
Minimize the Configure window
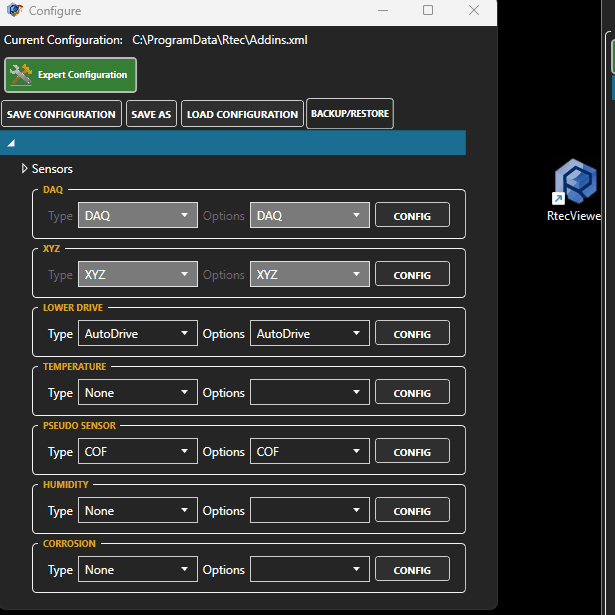[x=383, y=10]
